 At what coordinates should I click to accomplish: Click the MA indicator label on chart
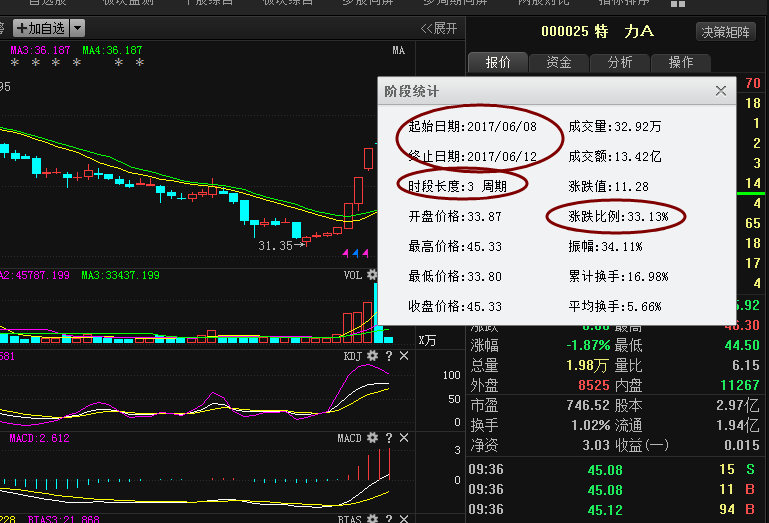tap(399, 51)
